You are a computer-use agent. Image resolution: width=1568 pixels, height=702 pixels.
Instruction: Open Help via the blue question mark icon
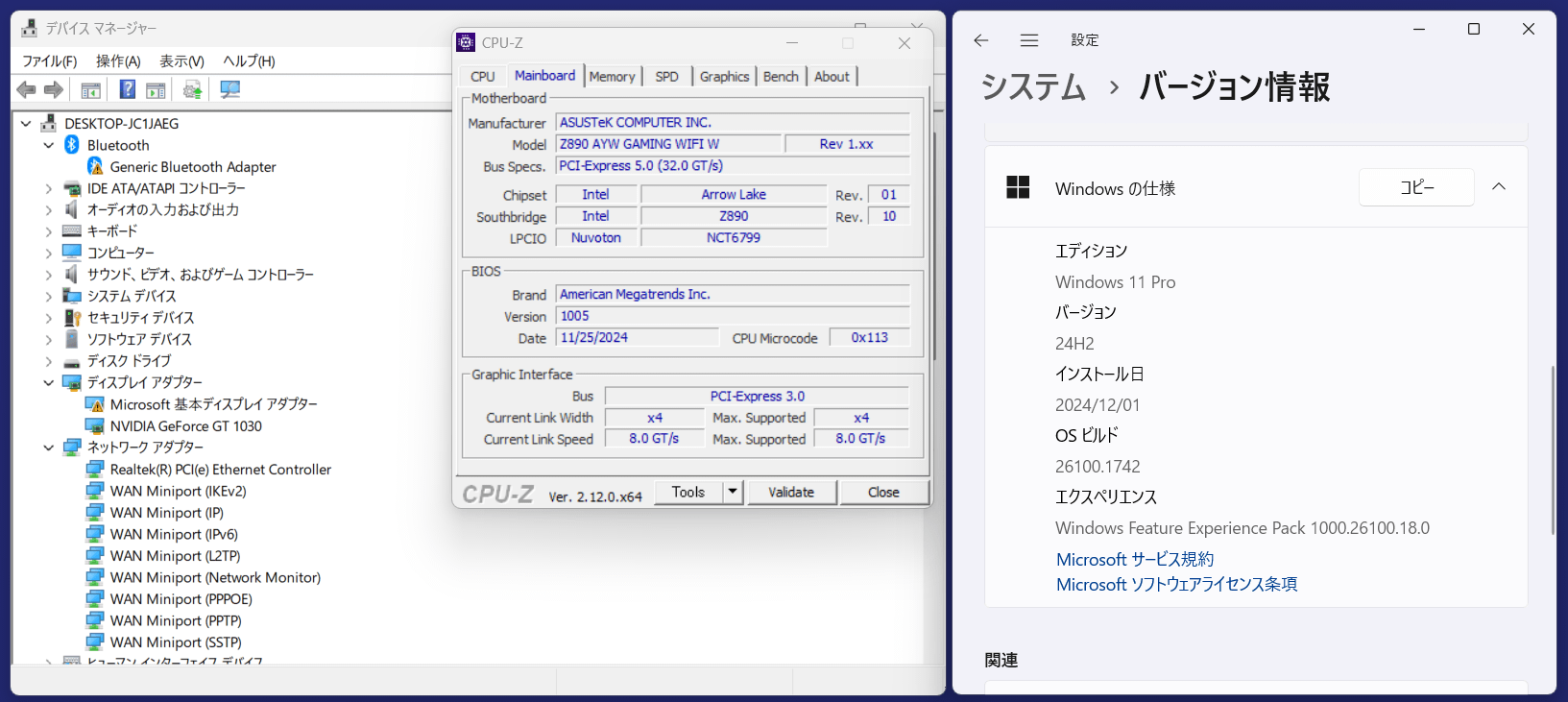127,89
